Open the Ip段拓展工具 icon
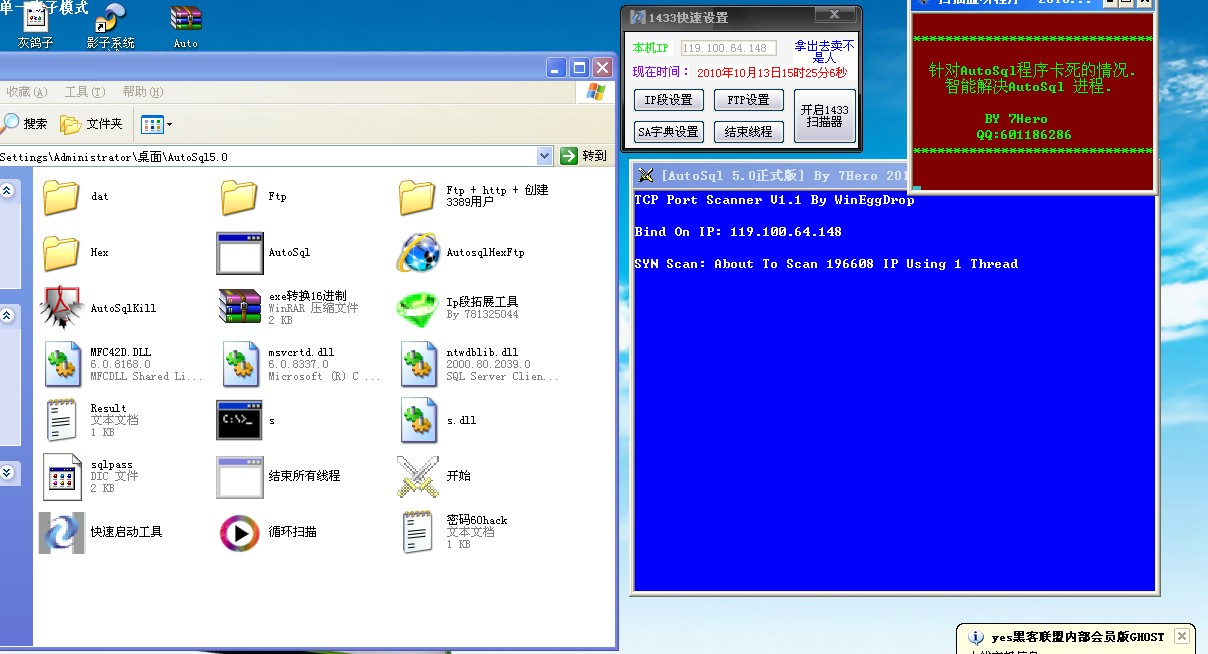Screen dimensions: 1208x654 click(x=418, y=309)
